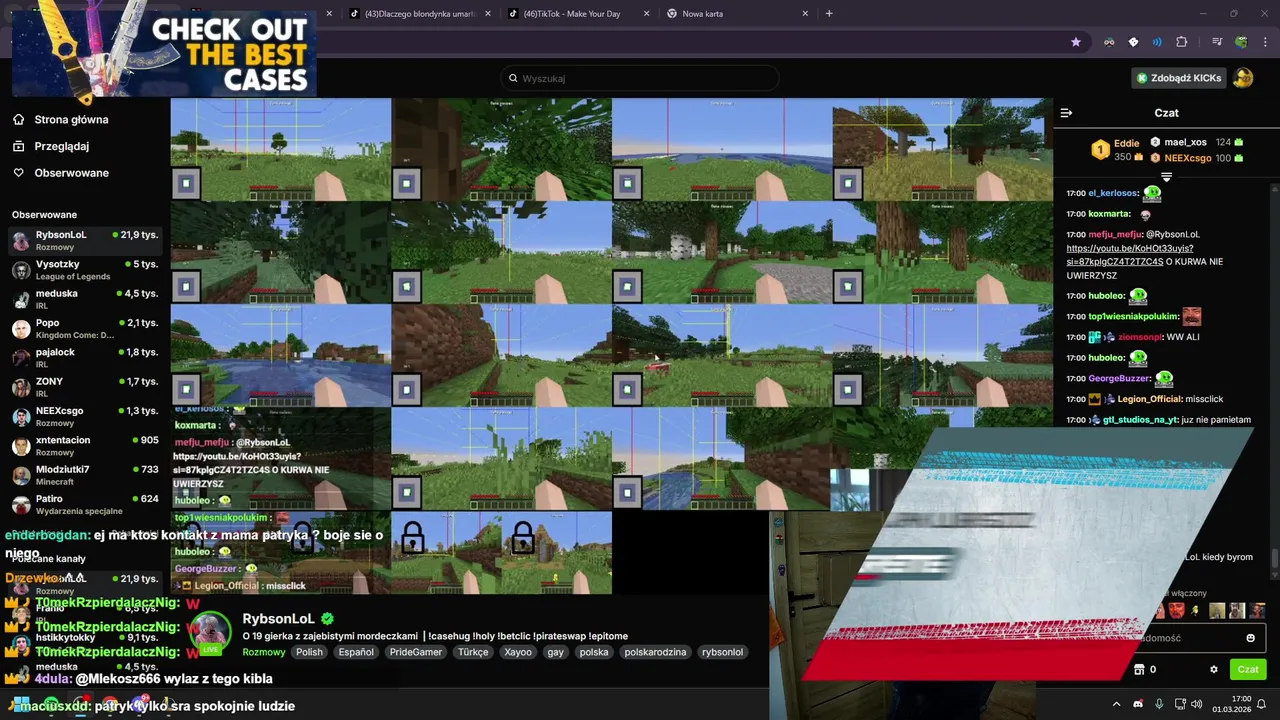Screen dimensions: 1280x720
Task: Click polskarodzina stream tag
Action: coord(655,652)
